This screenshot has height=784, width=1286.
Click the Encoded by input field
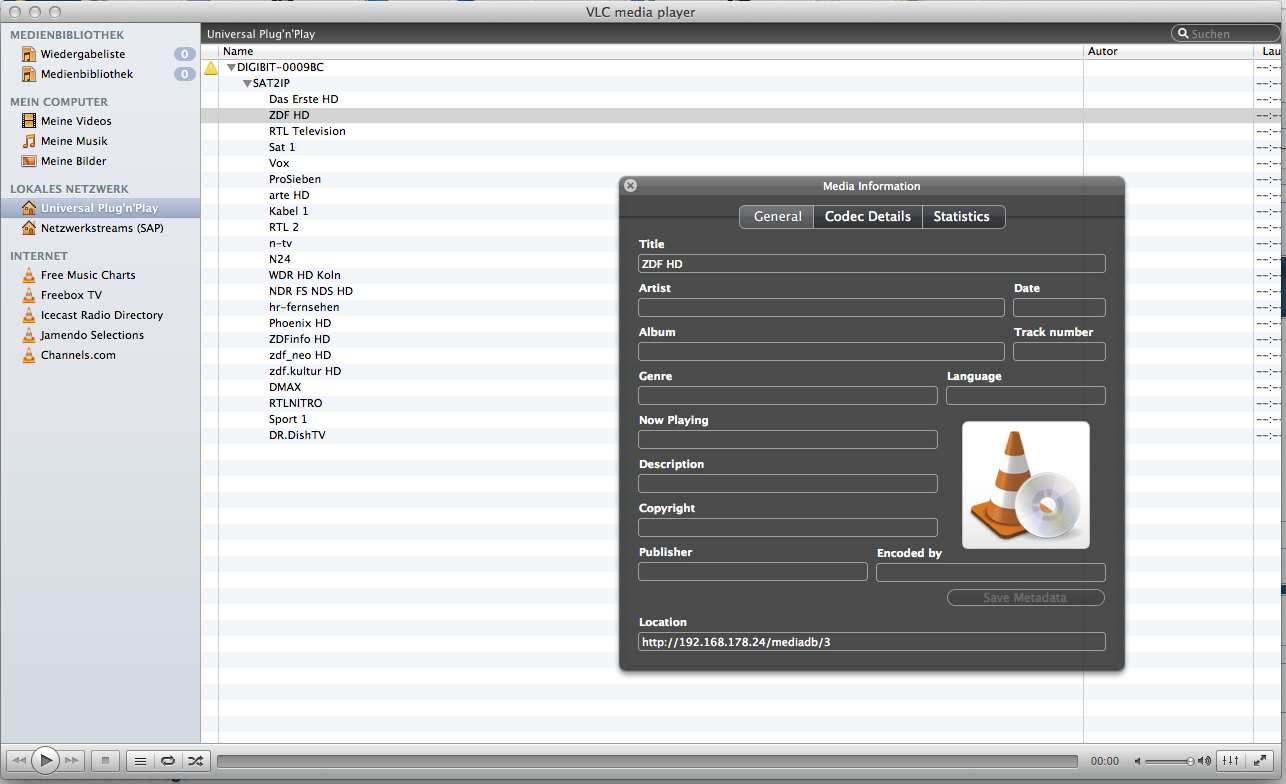(991, 572)
